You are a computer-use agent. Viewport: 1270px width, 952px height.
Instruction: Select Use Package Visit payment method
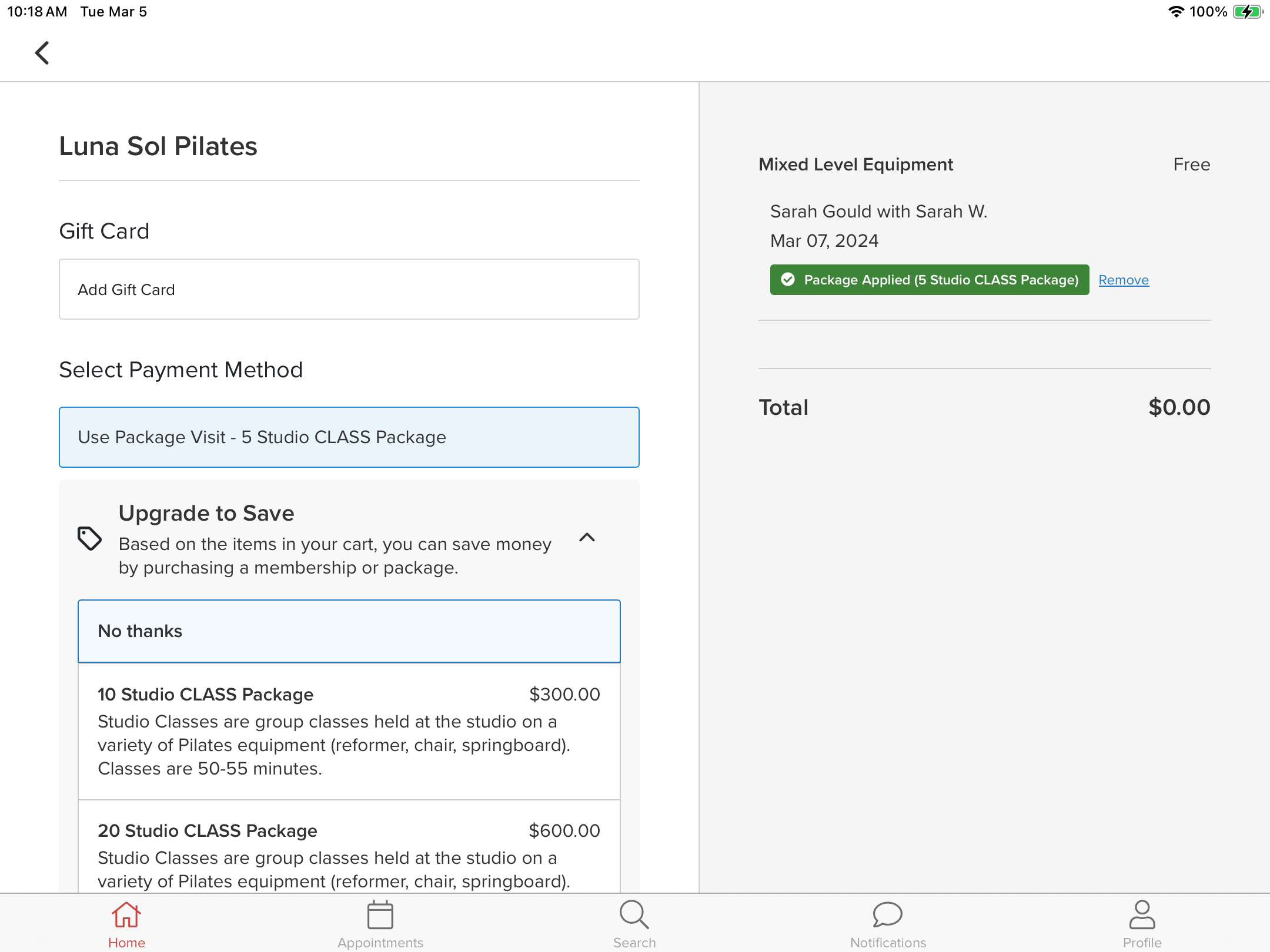click(x=349, y=437)
